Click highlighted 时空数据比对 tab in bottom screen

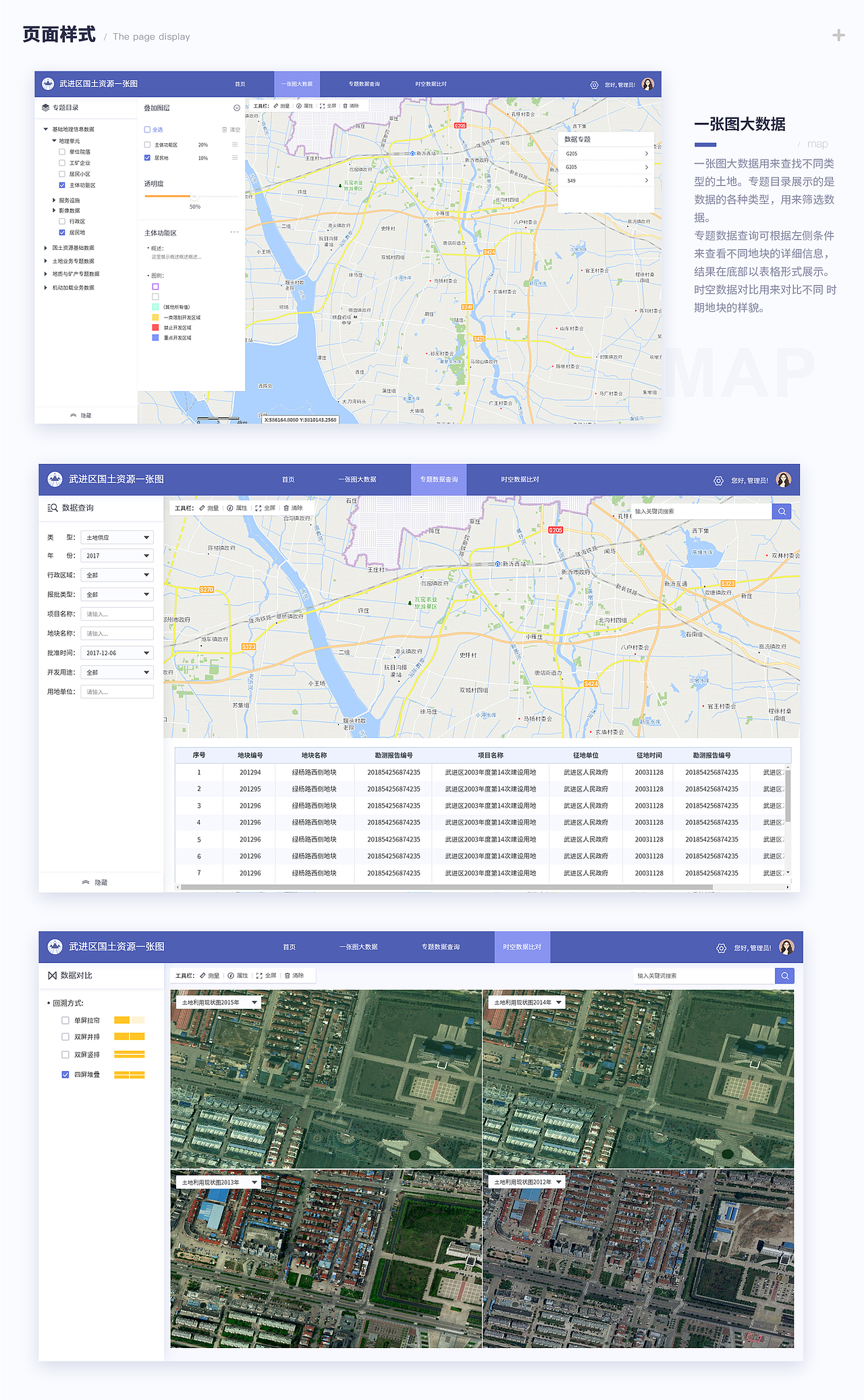click(522, 947)
